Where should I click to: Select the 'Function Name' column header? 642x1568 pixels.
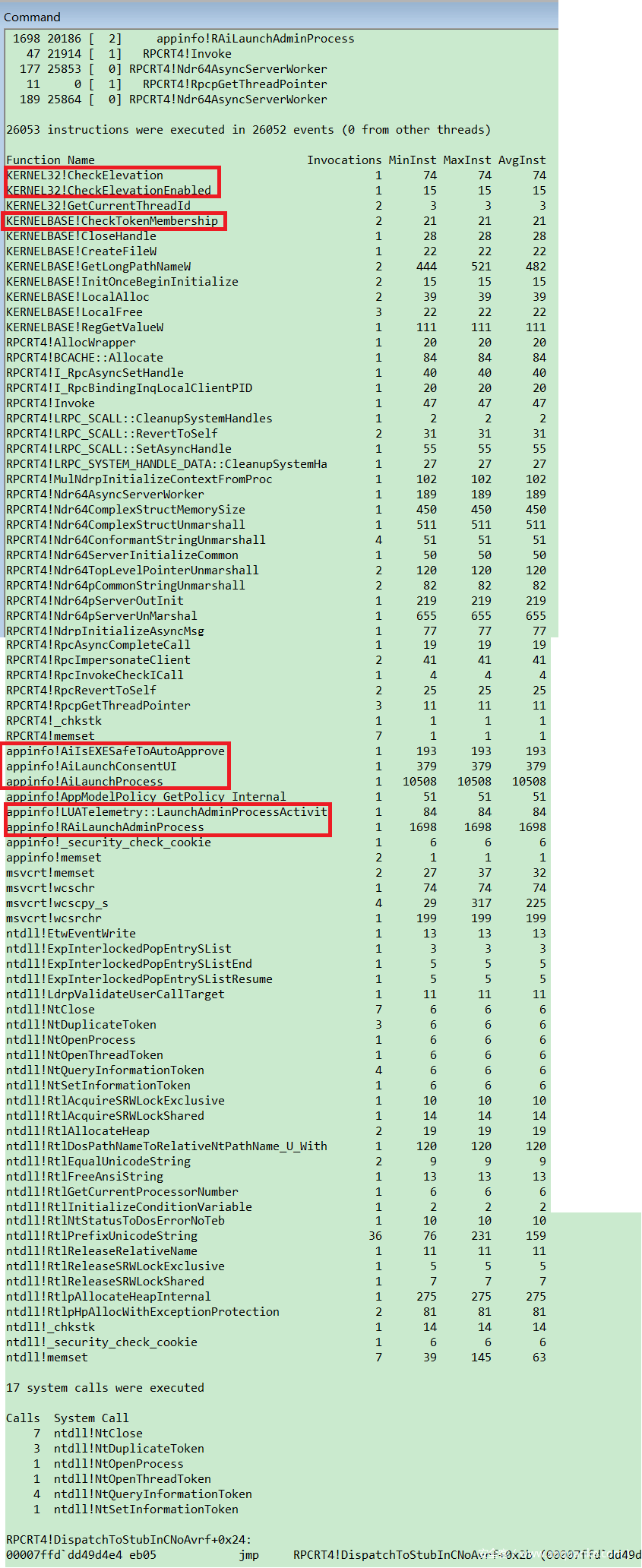click(x=50, y=160)
